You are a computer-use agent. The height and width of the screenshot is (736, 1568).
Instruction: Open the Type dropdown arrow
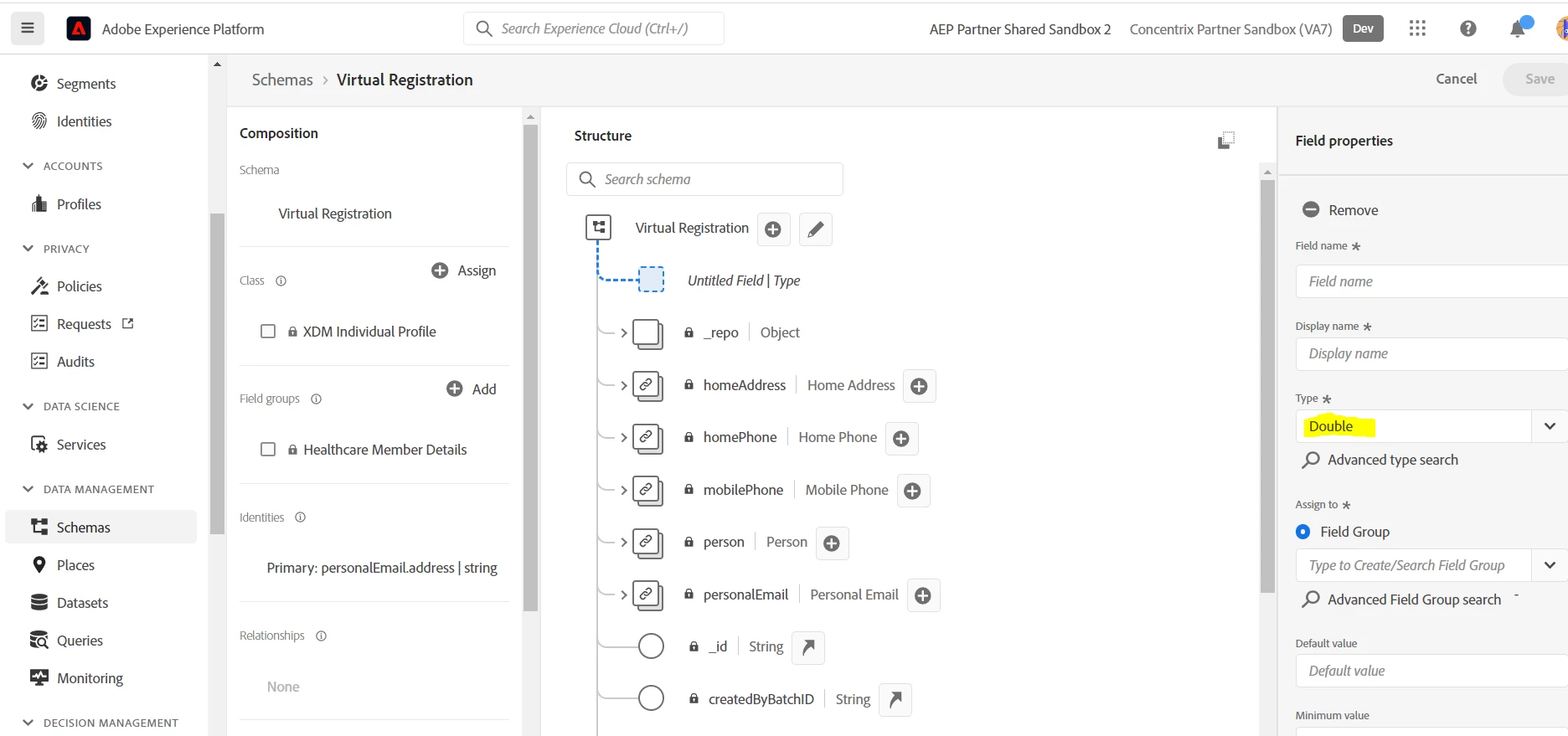coord(1550,426)
